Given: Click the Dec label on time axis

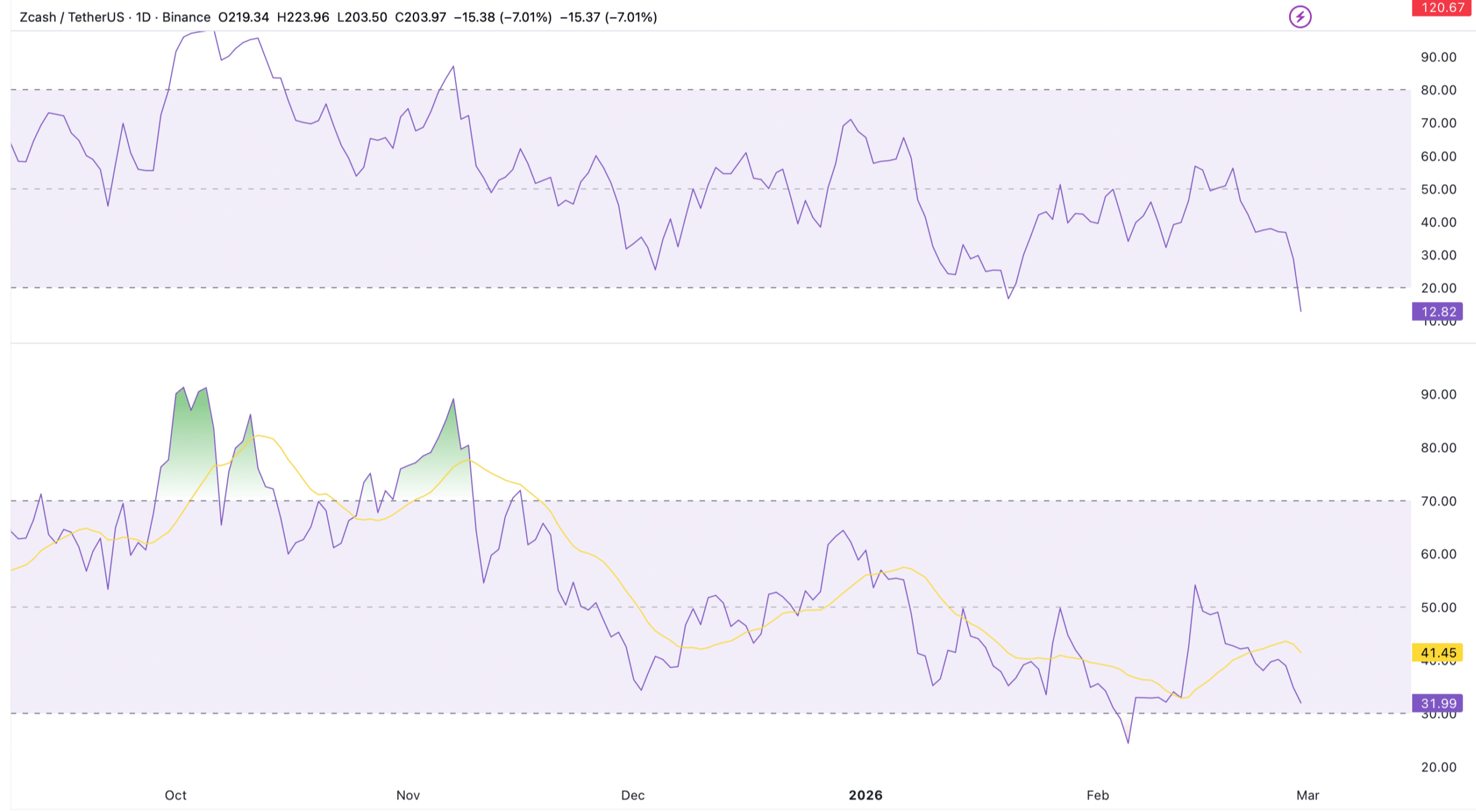Looking at the screenshot, I should click(633, 795).
